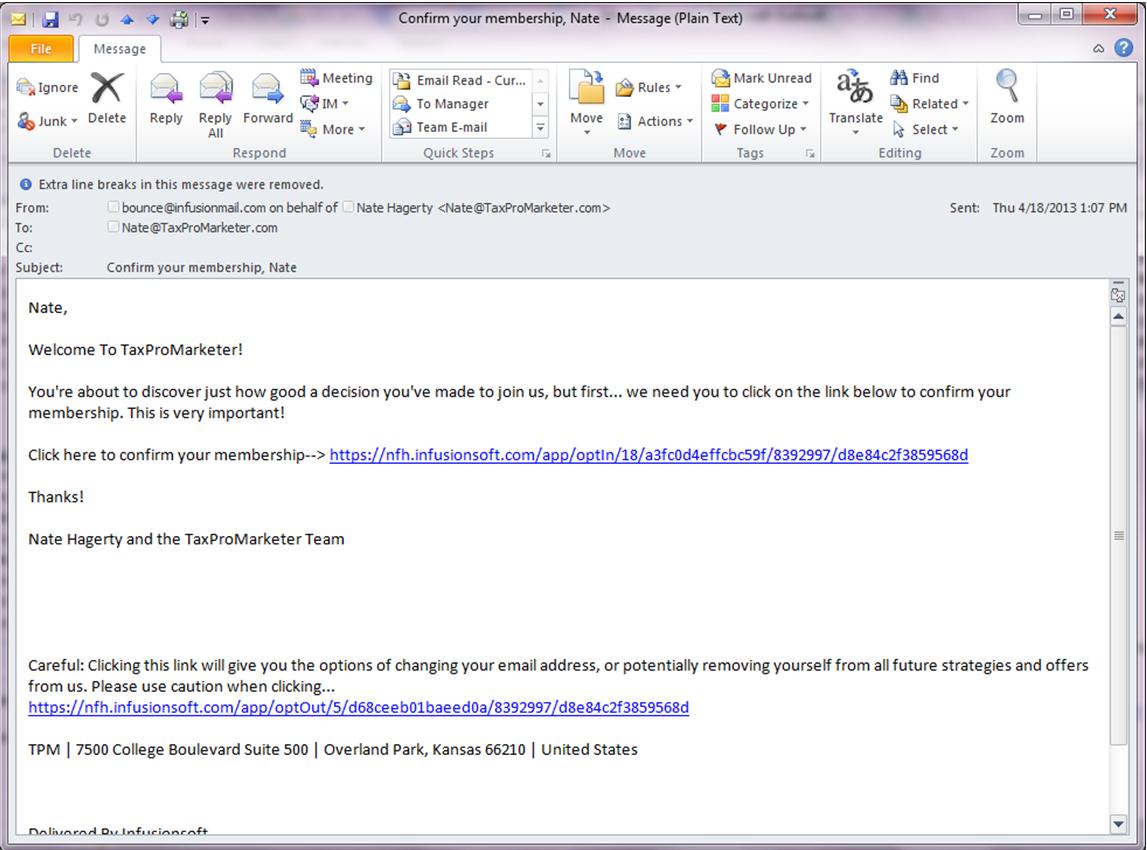The width and height of the screenshot is (1147, 850).
Task: Open the Select dropdown
Action: coord(925,129)
